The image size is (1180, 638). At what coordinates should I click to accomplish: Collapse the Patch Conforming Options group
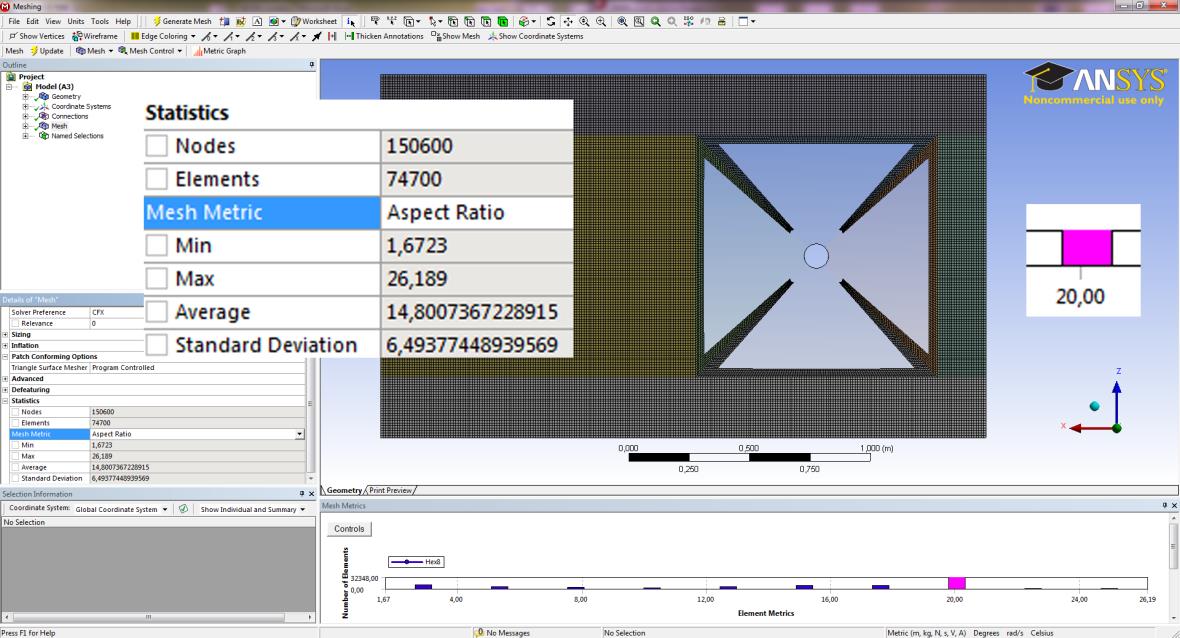click(5, 357)
